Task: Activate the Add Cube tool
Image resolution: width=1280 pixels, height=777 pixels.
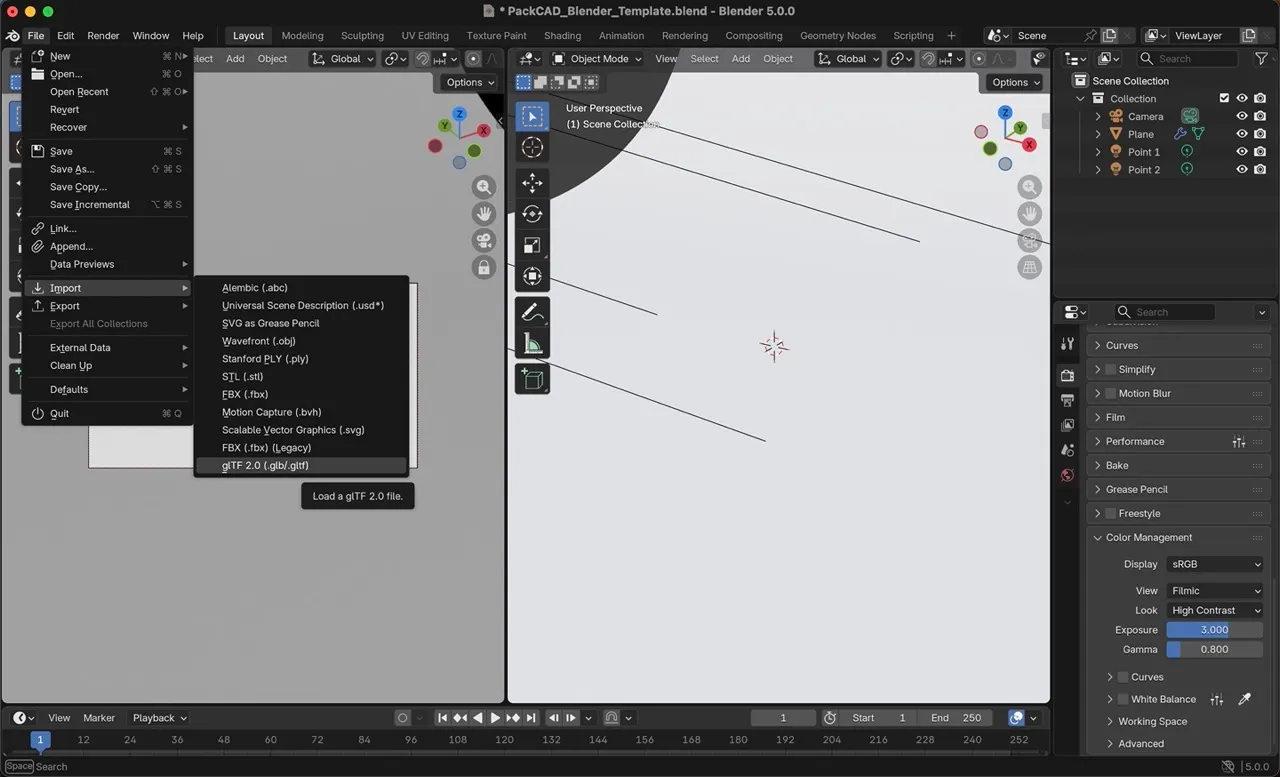Action: [532, 378]
